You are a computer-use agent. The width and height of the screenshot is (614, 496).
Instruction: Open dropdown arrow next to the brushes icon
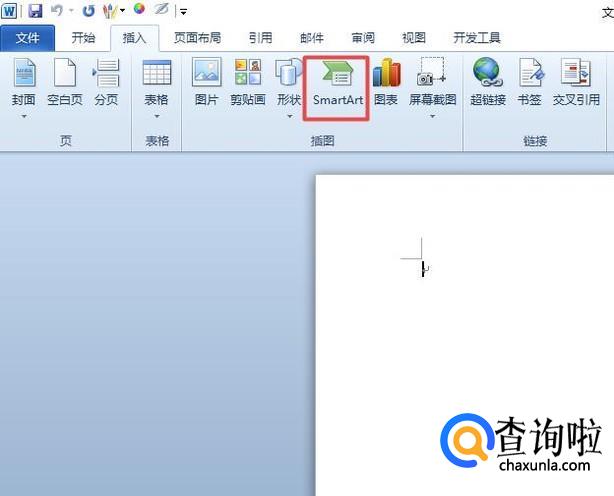tap(122, 11)
